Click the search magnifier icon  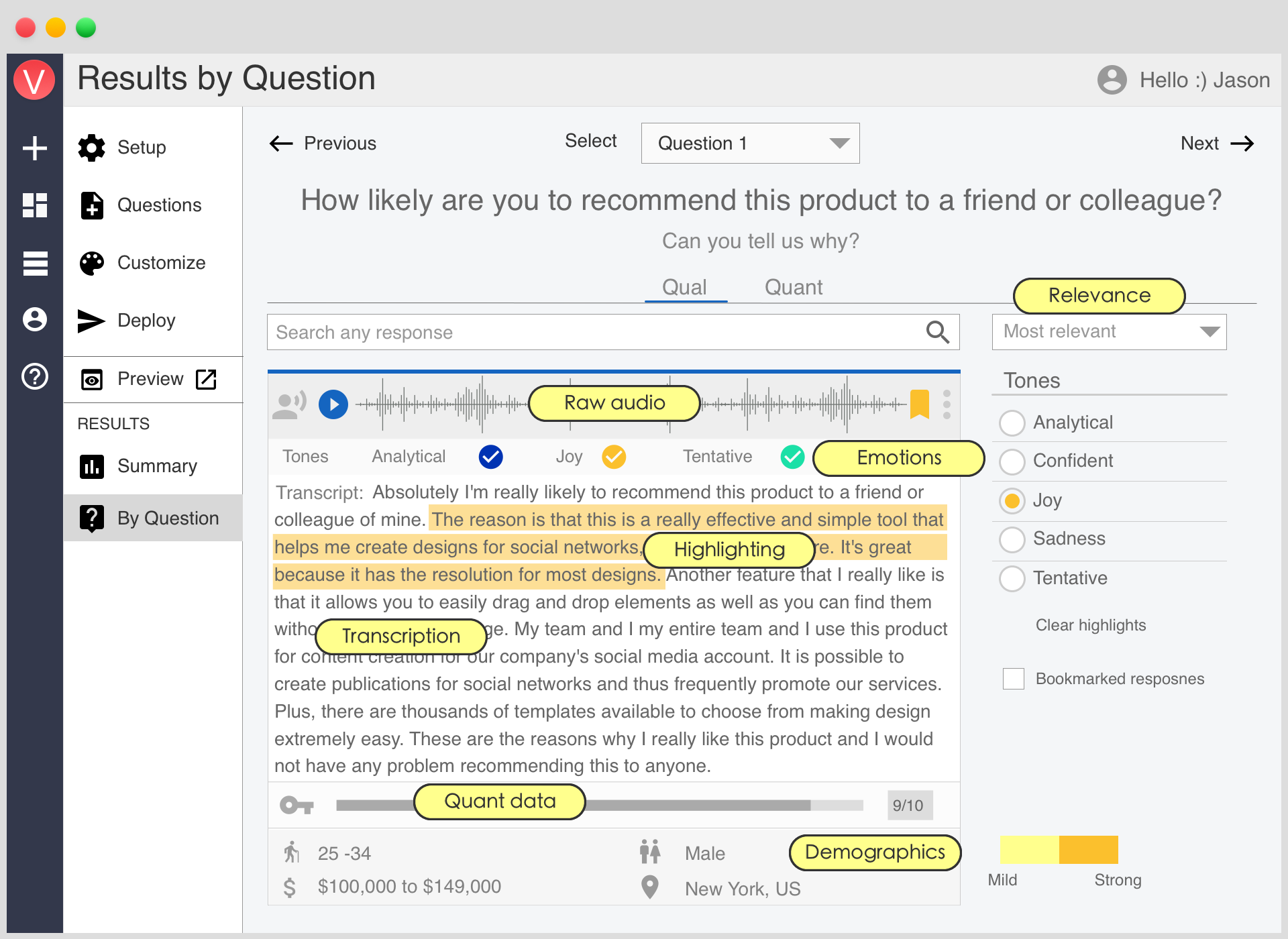pos(937,332)
